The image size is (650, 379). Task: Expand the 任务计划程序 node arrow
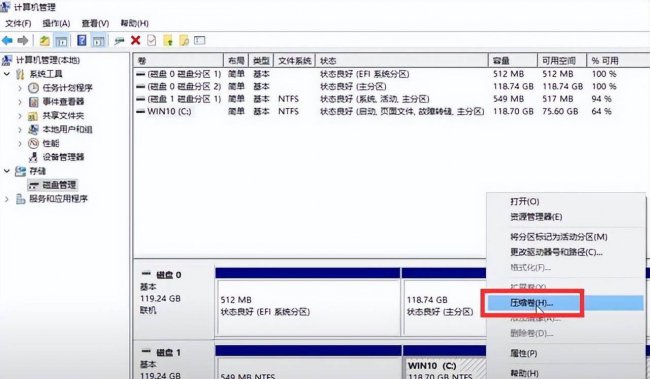[20, 88]
